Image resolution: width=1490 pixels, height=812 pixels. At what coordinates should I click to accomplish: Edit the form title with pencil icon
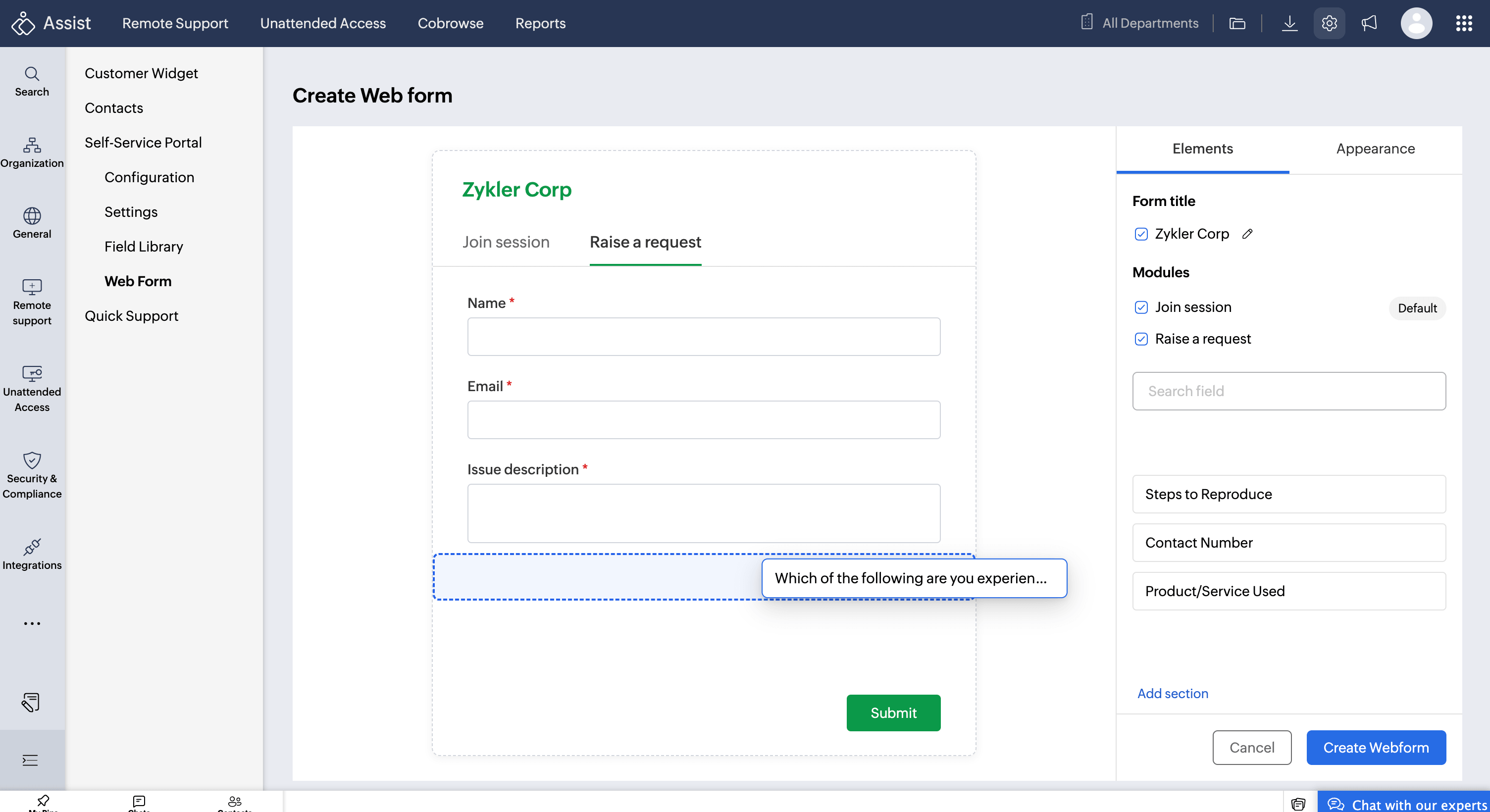click(1248, 234)
